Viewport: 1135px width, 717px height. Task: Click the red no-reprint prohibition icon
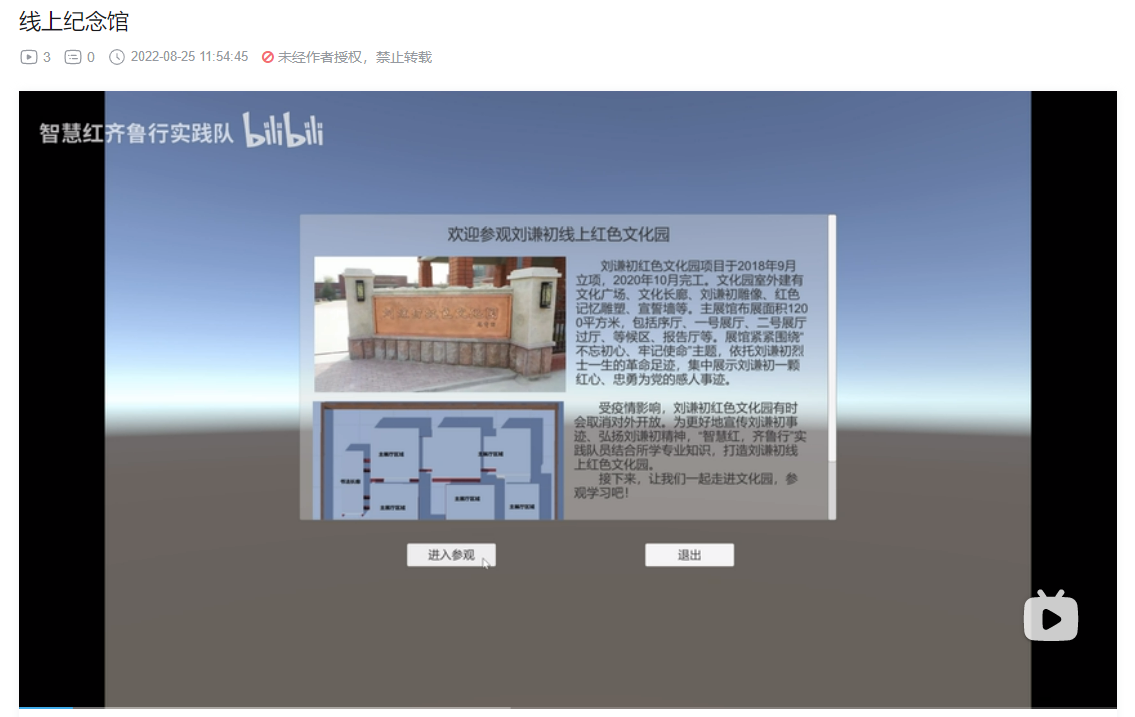coord(268,57)
